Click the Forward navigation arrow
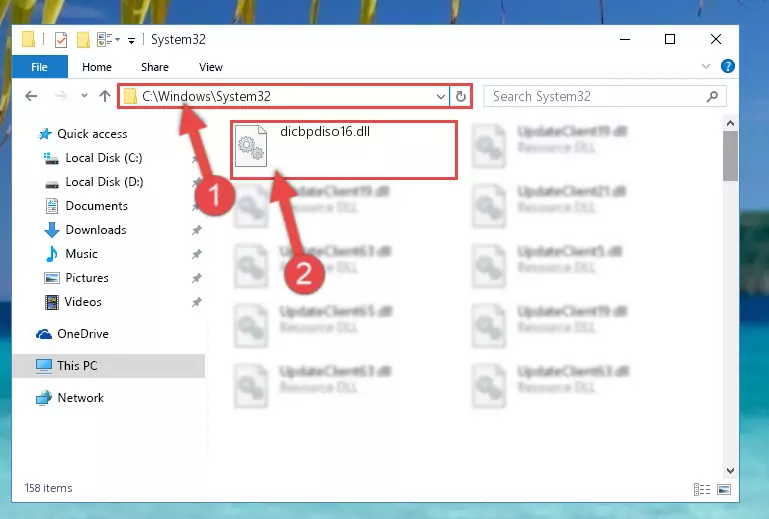The width and height of the screenshot is (769, 519). point(61,96)
